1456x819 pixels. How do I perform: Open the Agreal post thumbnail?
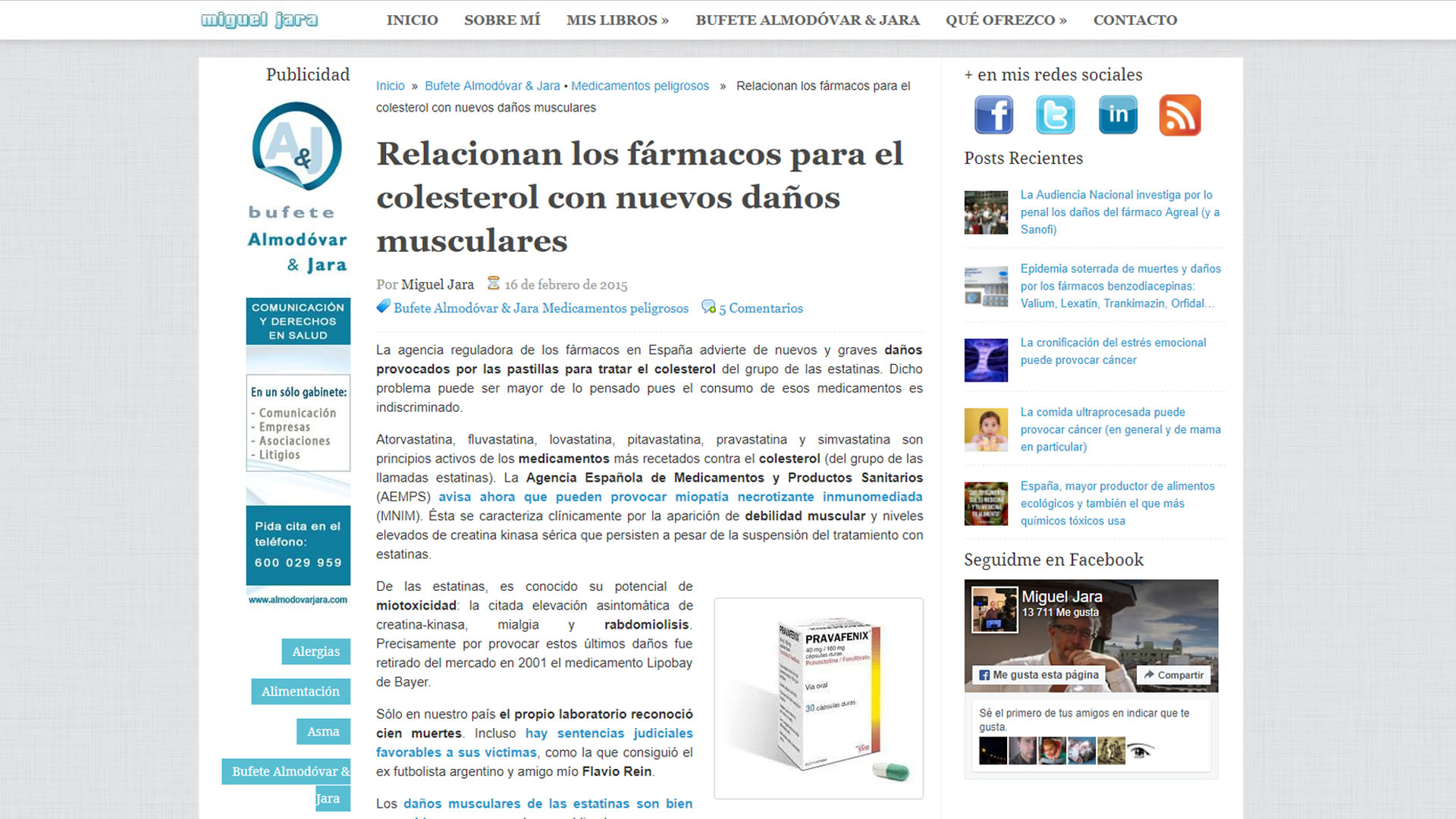(986, 212)
